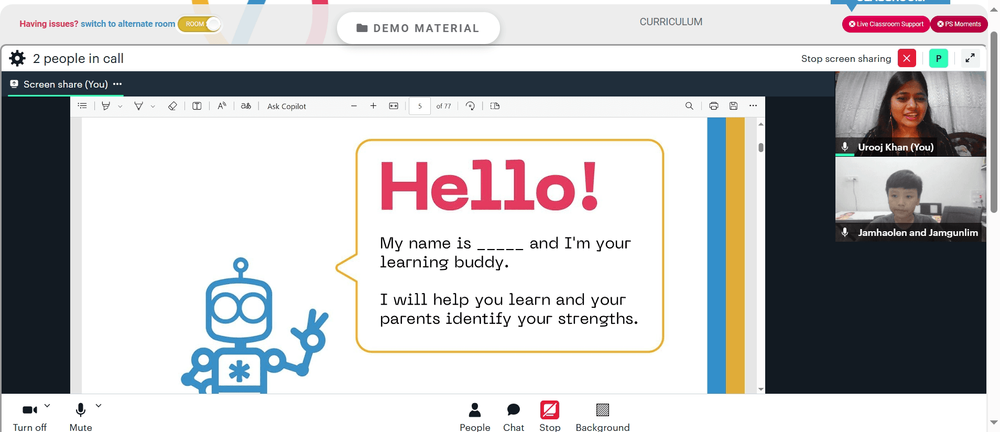The image size is (1000, 432).
Task: Click the PDF add text box icon
Action: click(x=197, y=106)
